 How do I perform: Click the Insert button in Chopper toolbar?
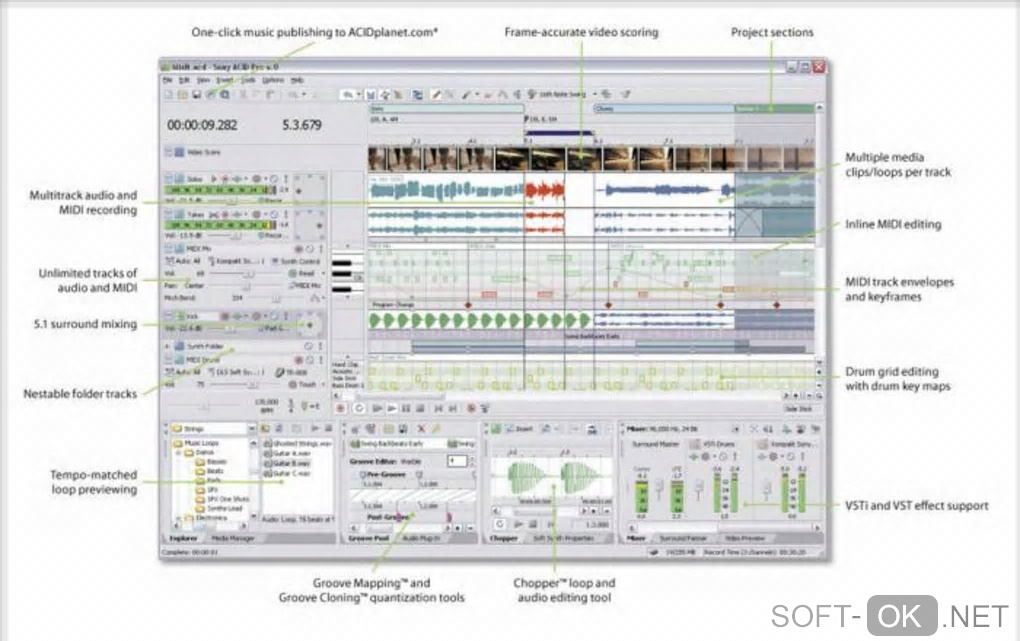tap(519, 428)
